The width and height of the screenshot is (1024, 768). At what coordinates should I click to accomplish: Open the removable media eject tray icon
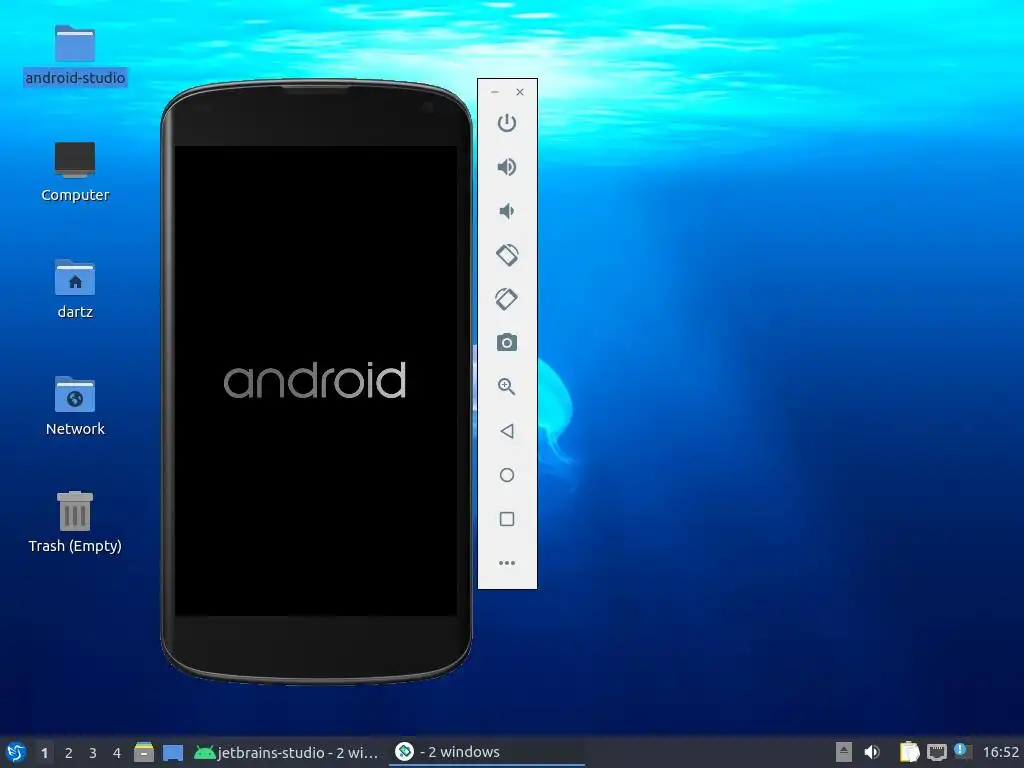[844, 752]
